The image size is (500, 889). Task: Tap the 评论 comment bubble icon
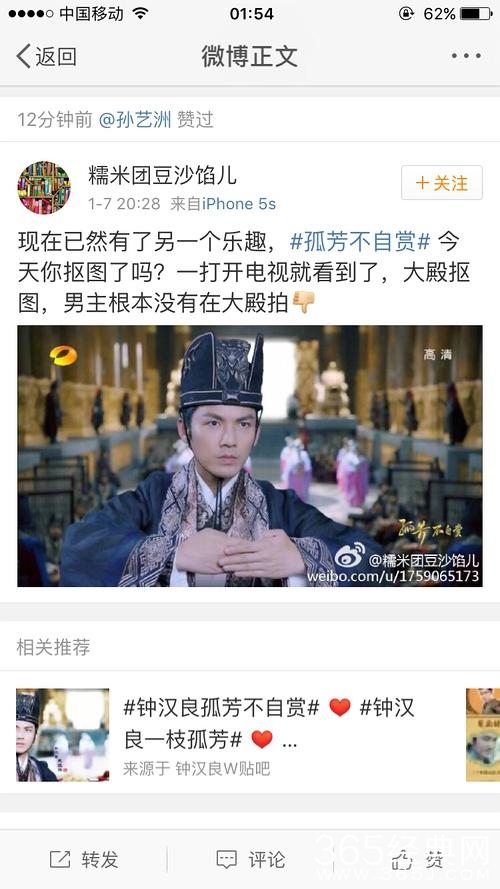227,860
